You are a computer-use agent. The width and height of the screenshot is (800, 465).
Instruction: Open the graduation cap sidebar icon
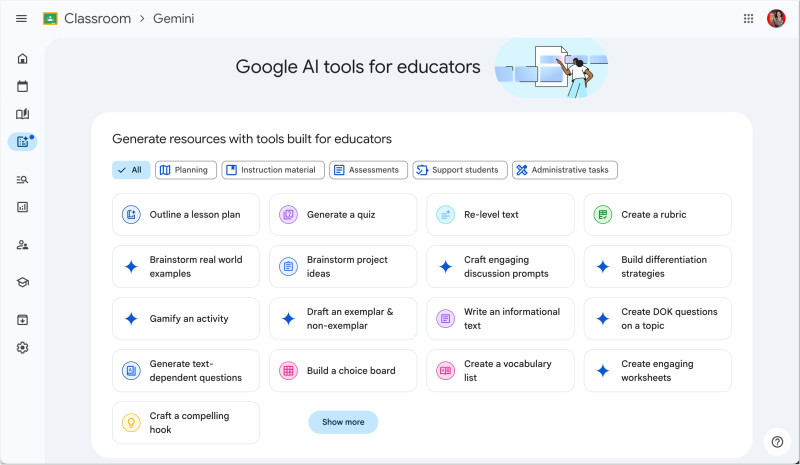point(22,282)
